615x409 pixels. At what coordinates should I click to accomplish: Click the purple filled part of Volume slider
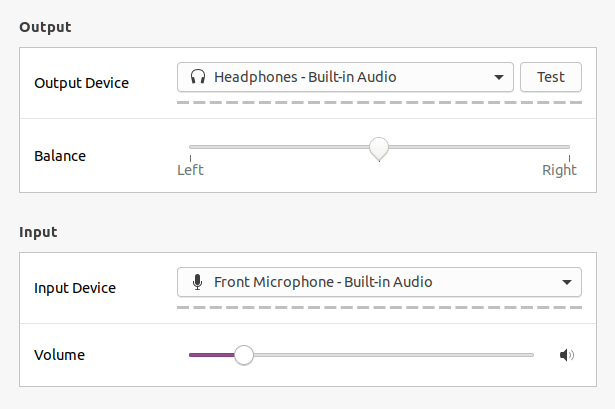[212, 355]
